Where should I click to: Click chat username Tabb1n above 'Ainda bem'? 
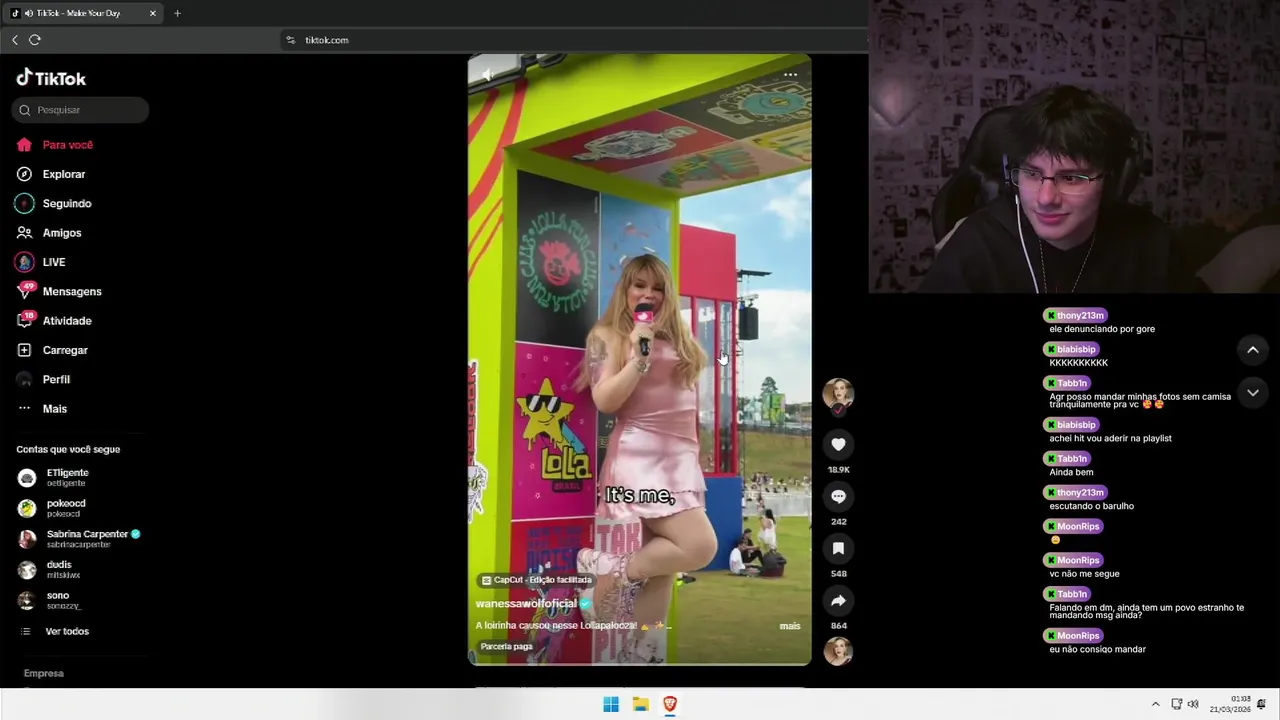1066,459
